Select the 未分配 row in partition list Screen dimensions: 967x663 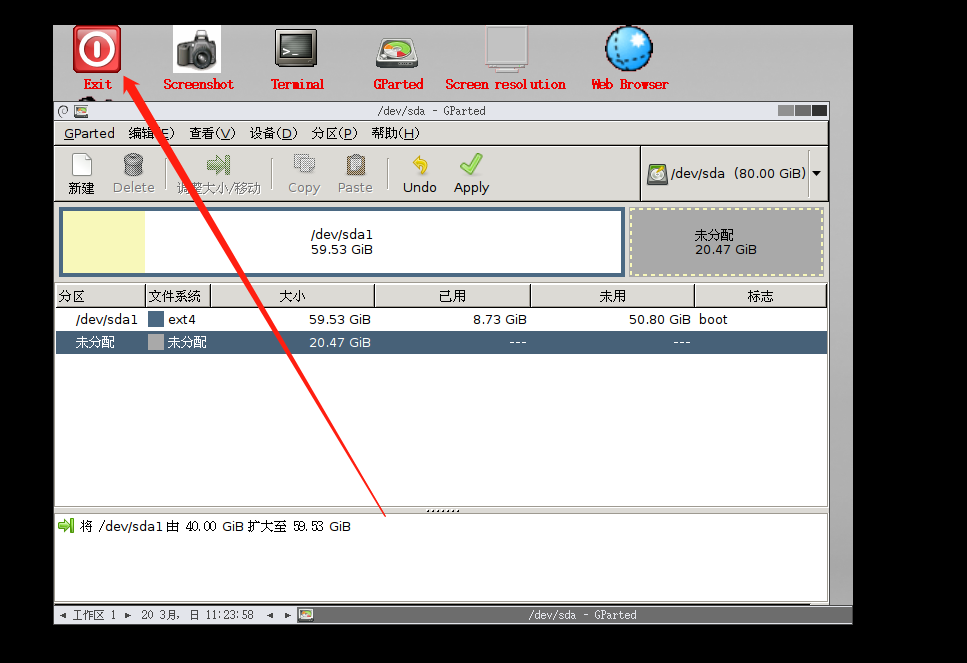441,342
